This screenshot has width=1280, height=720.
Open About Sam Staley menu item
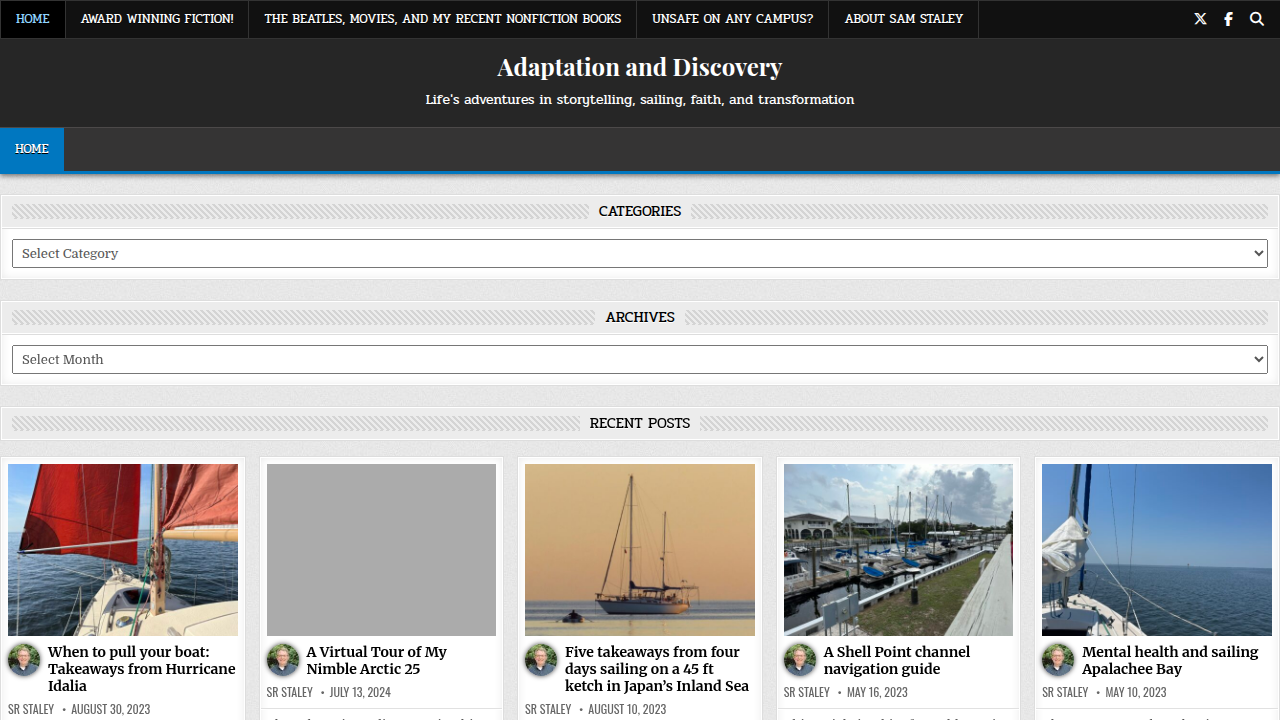coord(904,19)
